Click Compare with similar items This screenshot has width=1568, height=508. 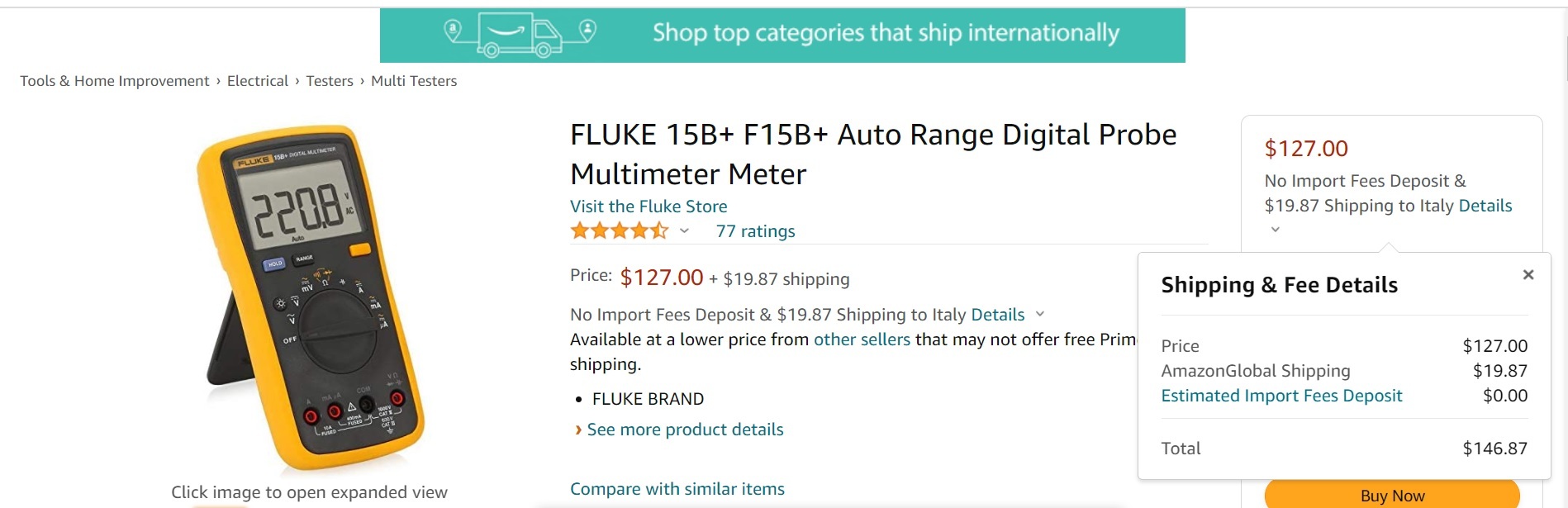point(677,489)
